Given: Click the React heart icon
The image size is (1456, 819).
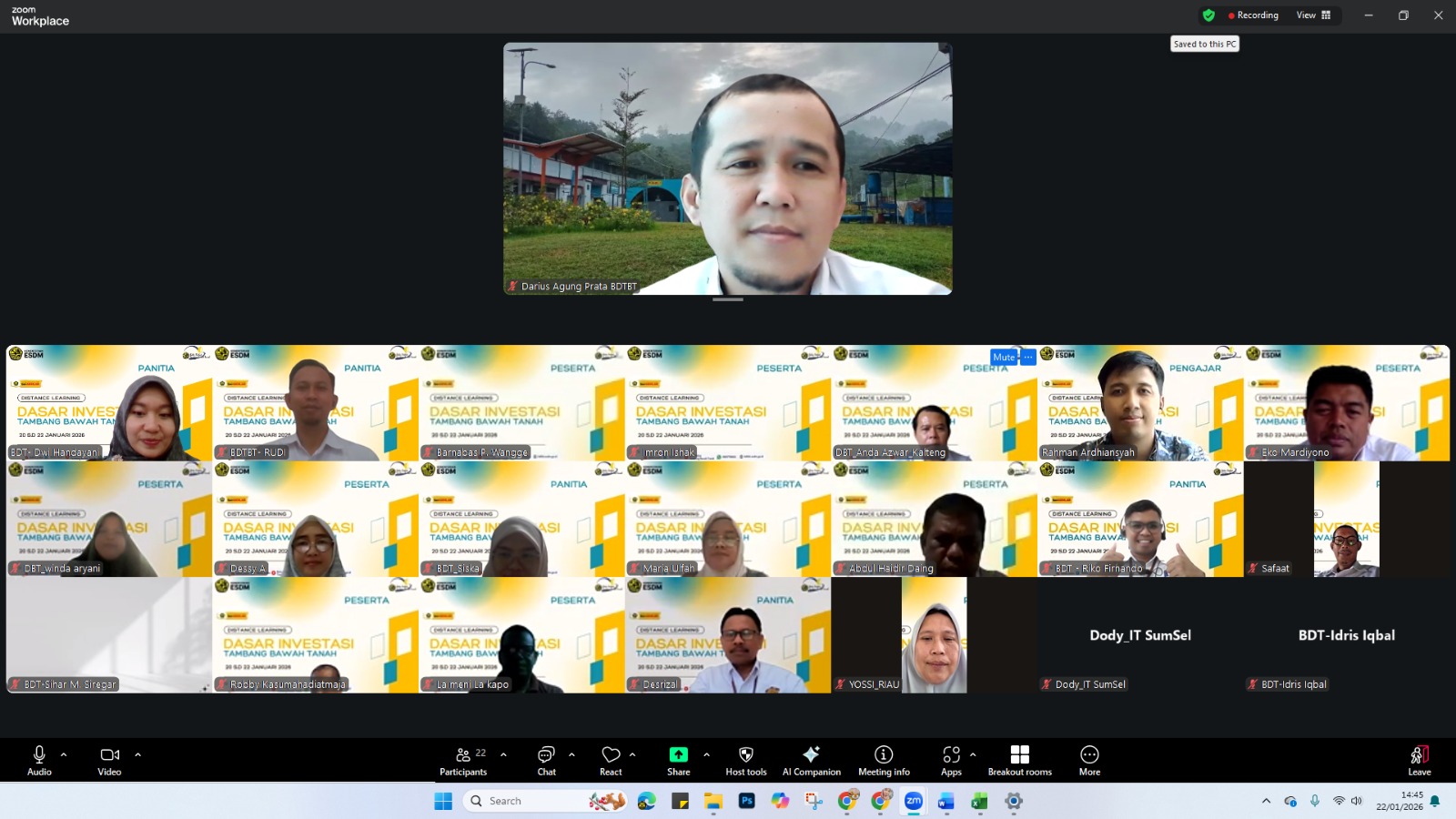Looking at the screenshot, I should 611,761.
